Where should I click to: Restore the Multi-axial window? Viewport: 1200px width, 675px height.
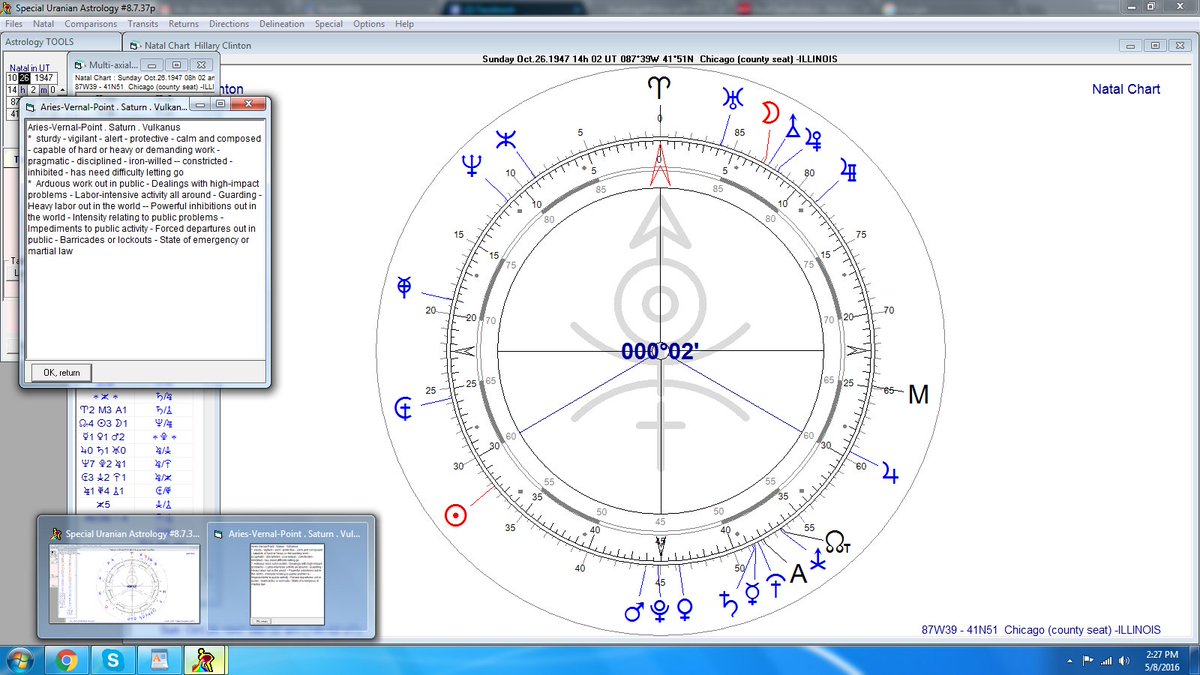pos(174,64)
